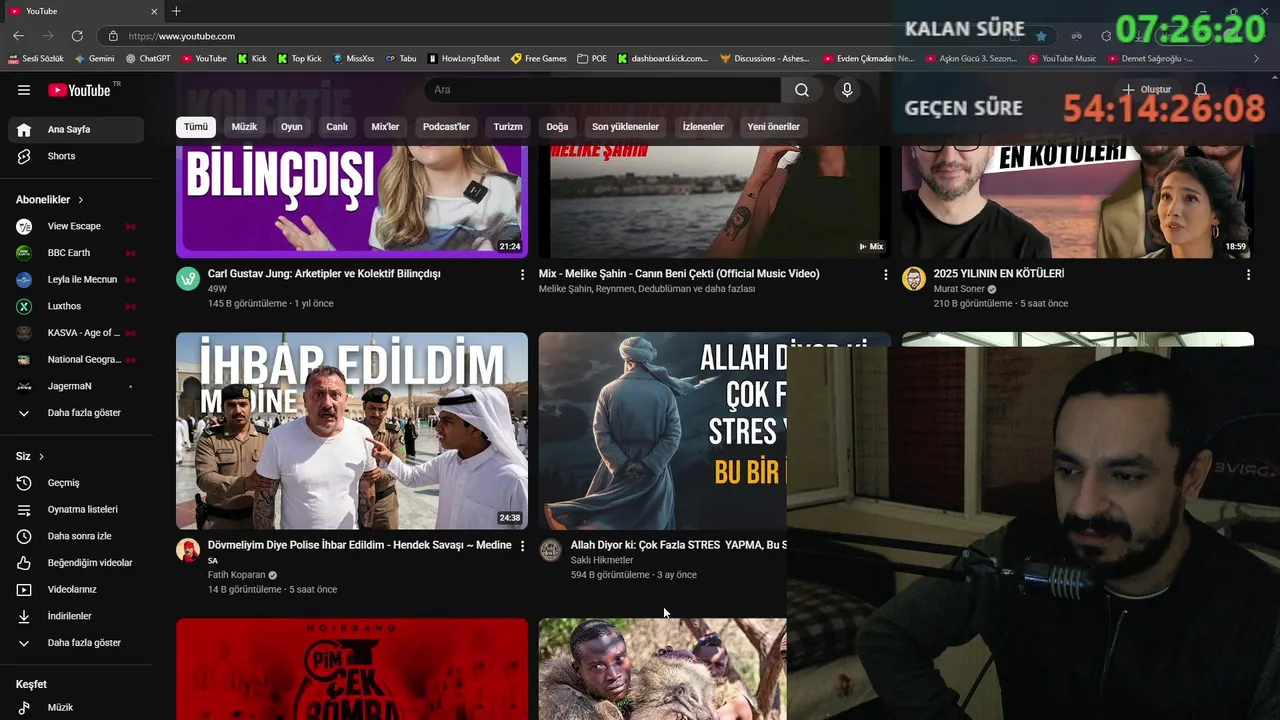Viewport: 1280px width, 720px height.
Task: Expand Daha fazla göster under the subscriptions list
Action: (x=76, y=413)
